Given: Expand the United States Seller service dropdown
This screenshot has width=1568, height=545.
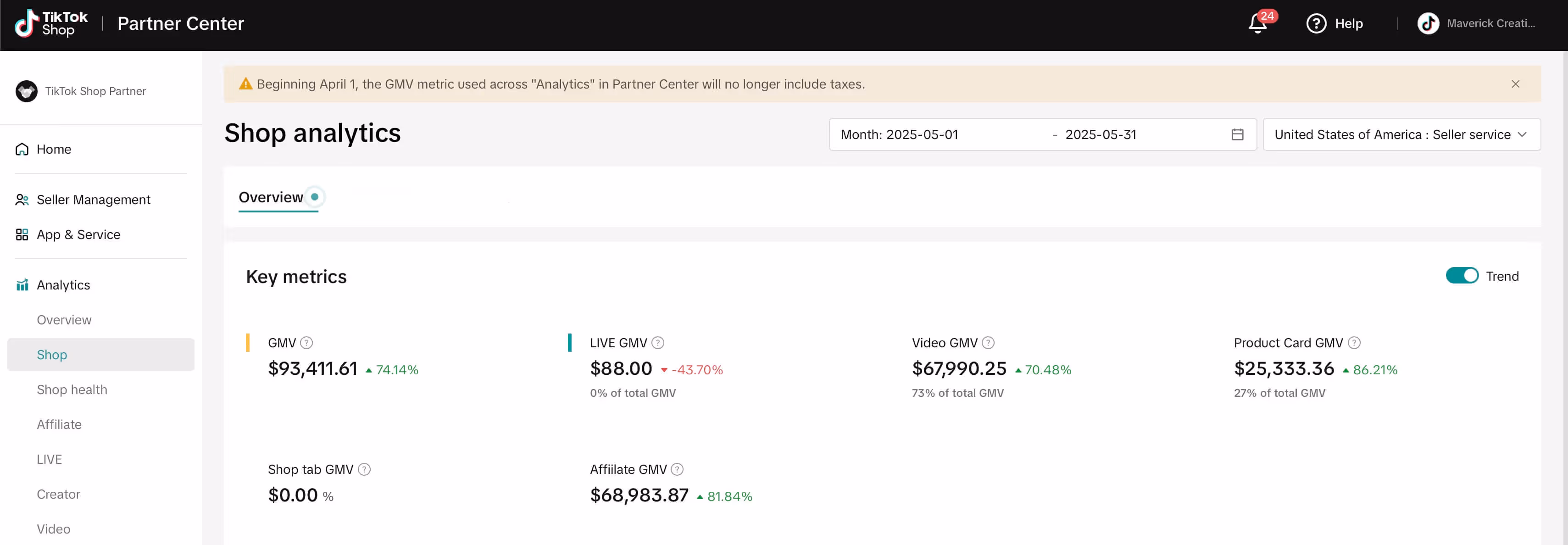Looking at the screenshot, I should pos(1401,134).
